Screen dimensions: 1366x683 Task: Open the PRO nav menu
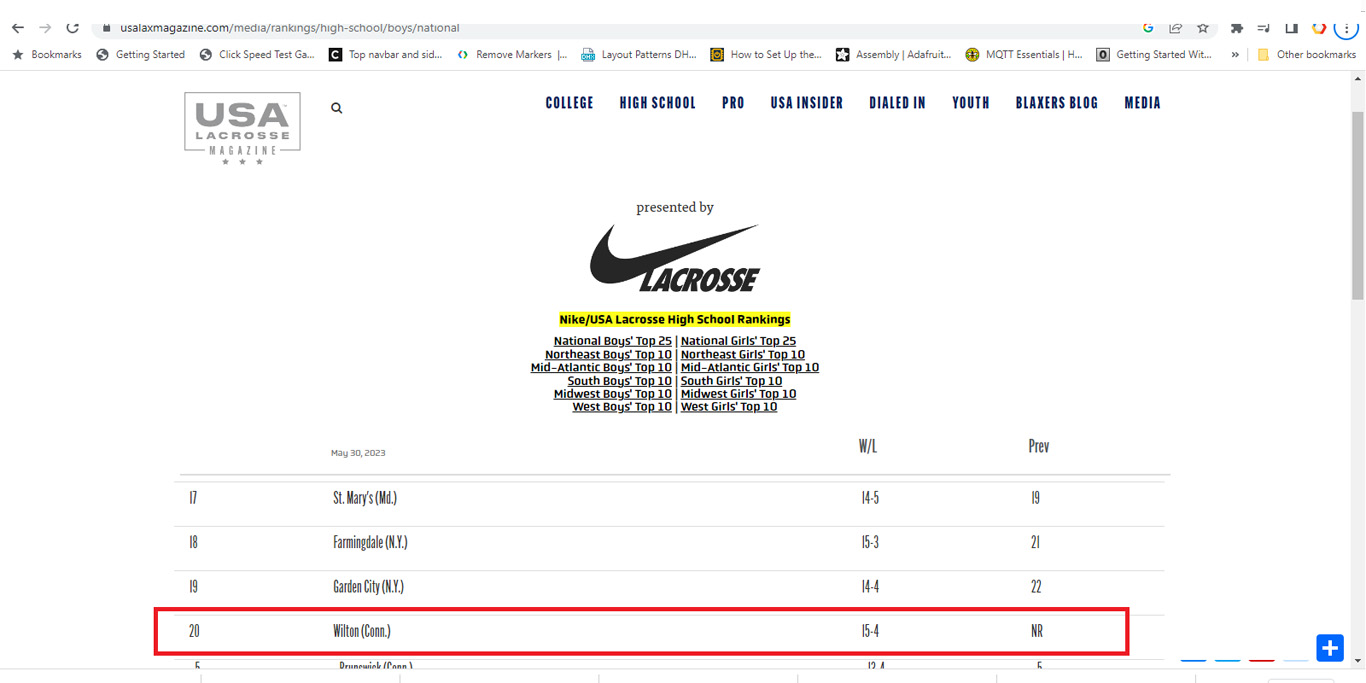[733, 103]
